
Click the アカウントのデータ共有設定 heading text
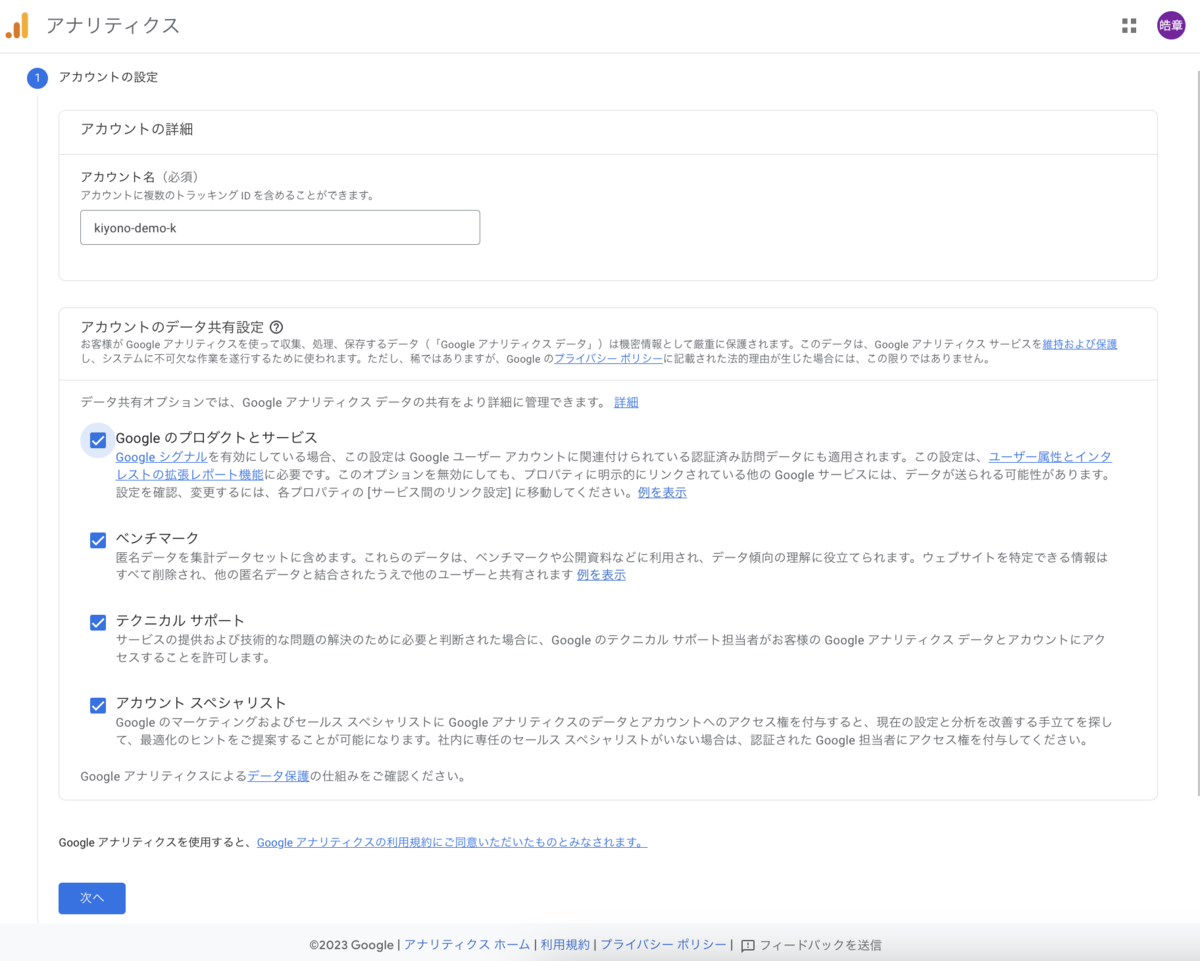[x=172, y=327]
